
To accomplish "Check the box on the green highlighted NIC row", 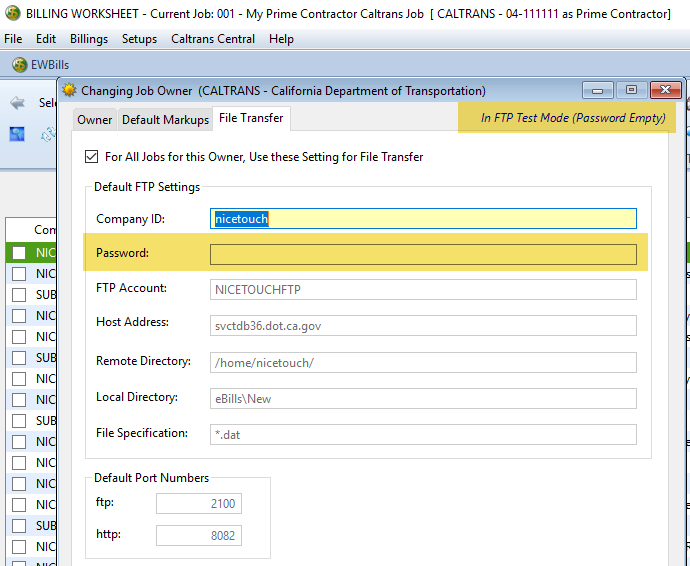I will 19,253.
